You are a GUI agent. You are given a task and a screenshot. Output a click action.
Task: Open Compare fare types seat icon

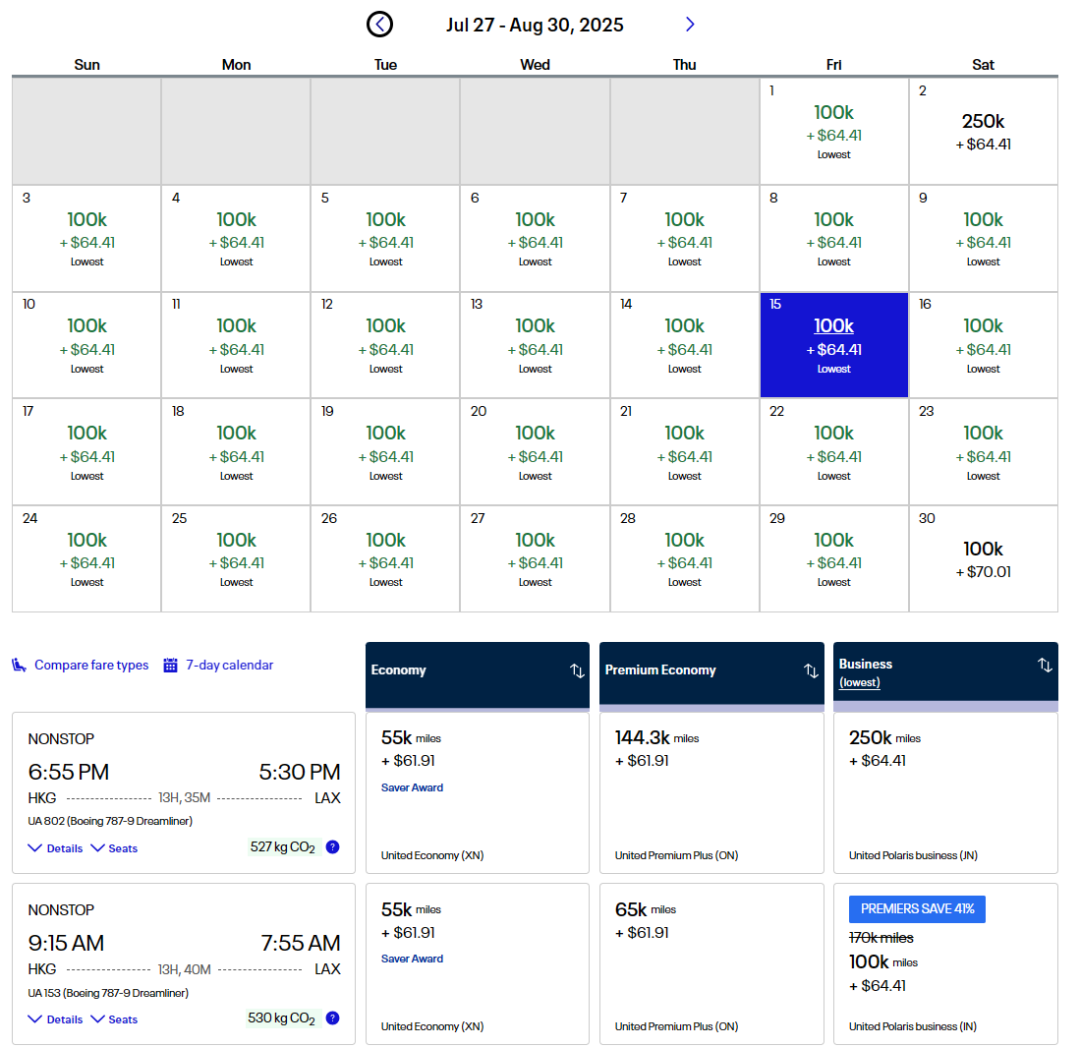[x=19, y=665]
